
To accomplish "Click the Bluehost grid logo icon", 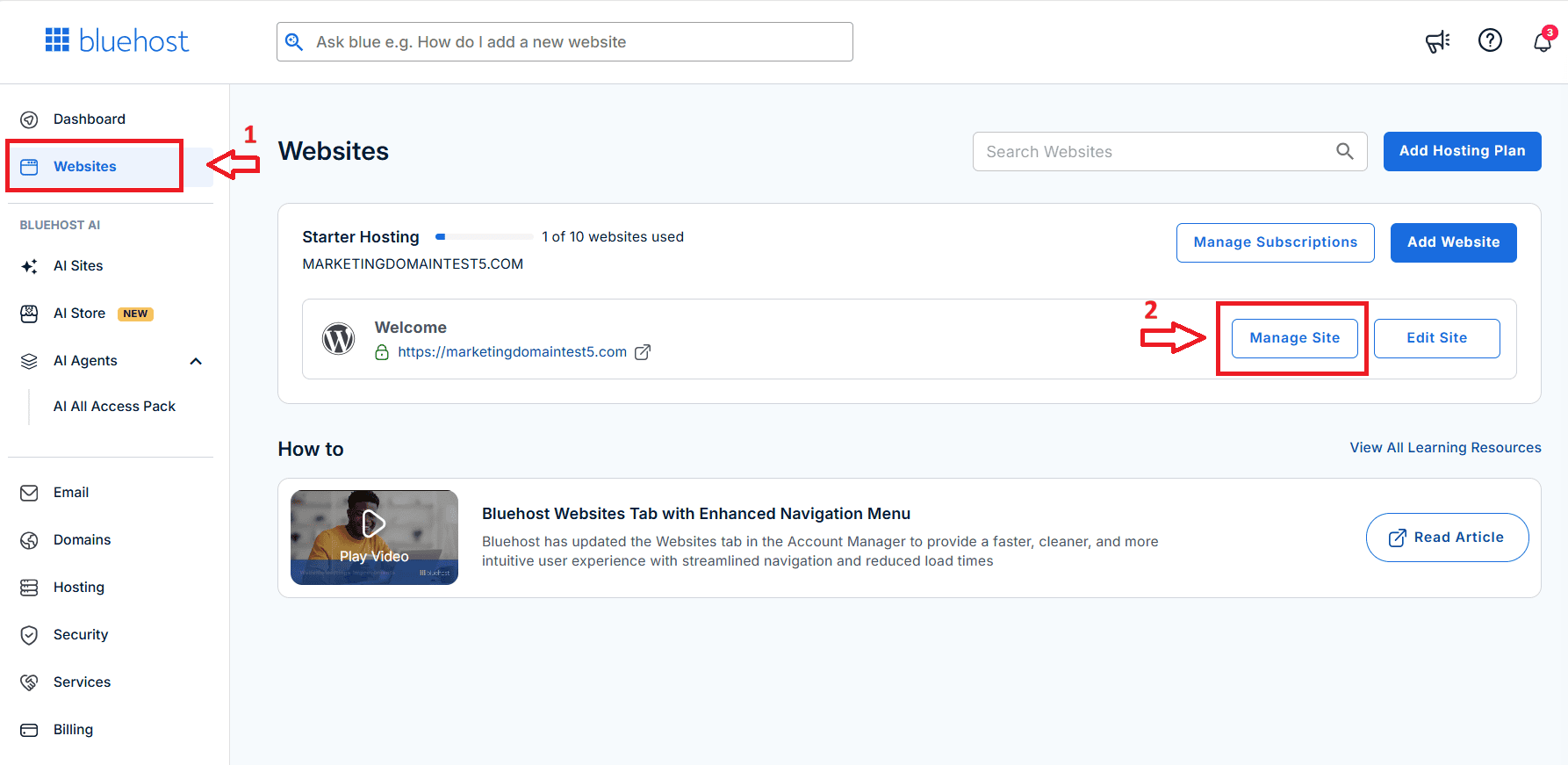I will tap(57, 40).
